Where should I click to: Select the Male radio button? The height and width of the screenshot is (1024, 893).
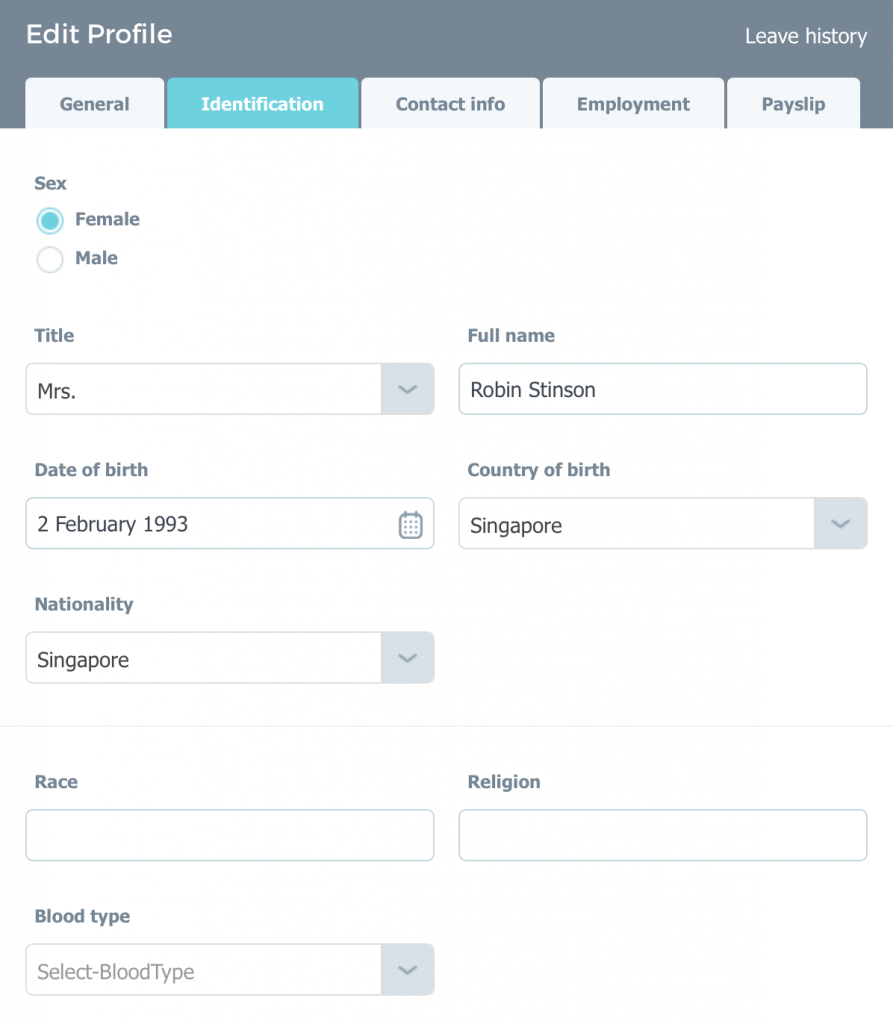(50, 260)
